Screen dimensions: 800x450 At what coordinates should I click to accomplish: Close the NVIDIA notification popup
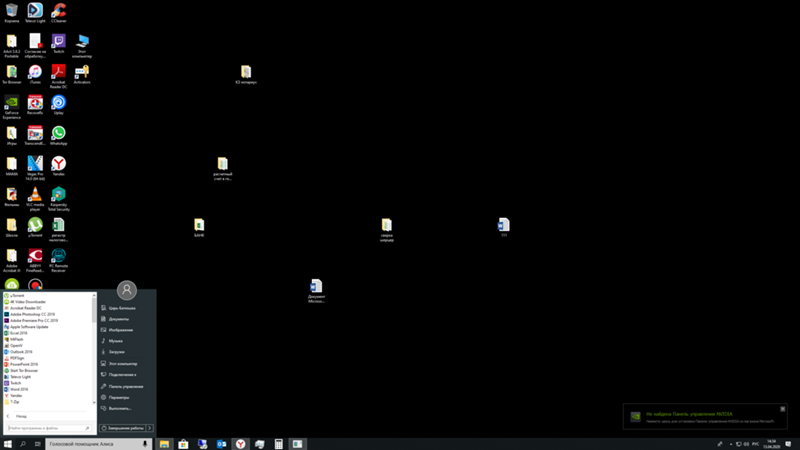pyautogui.click(x=783, y=409)
